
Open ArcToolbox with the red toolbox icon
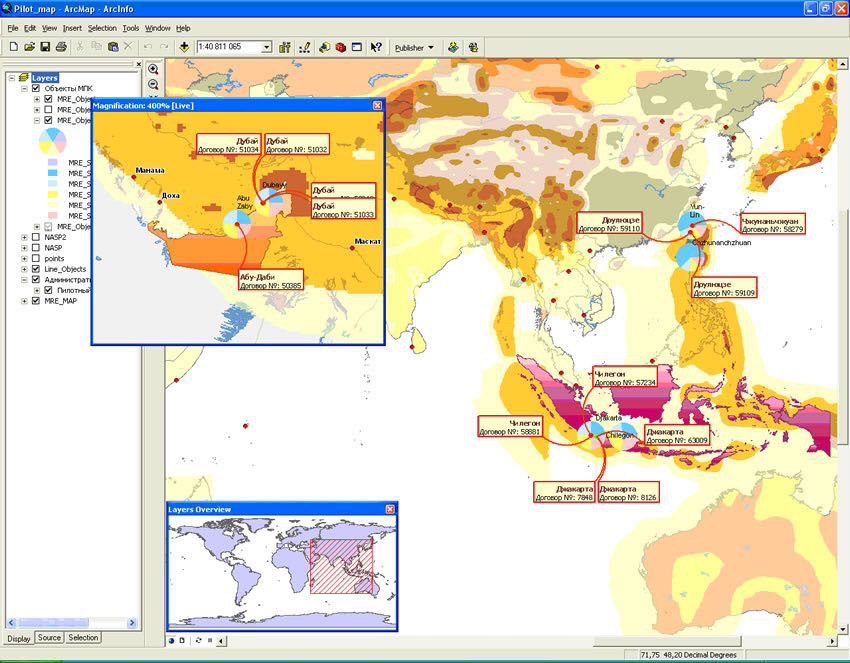[x=341, y=47]
